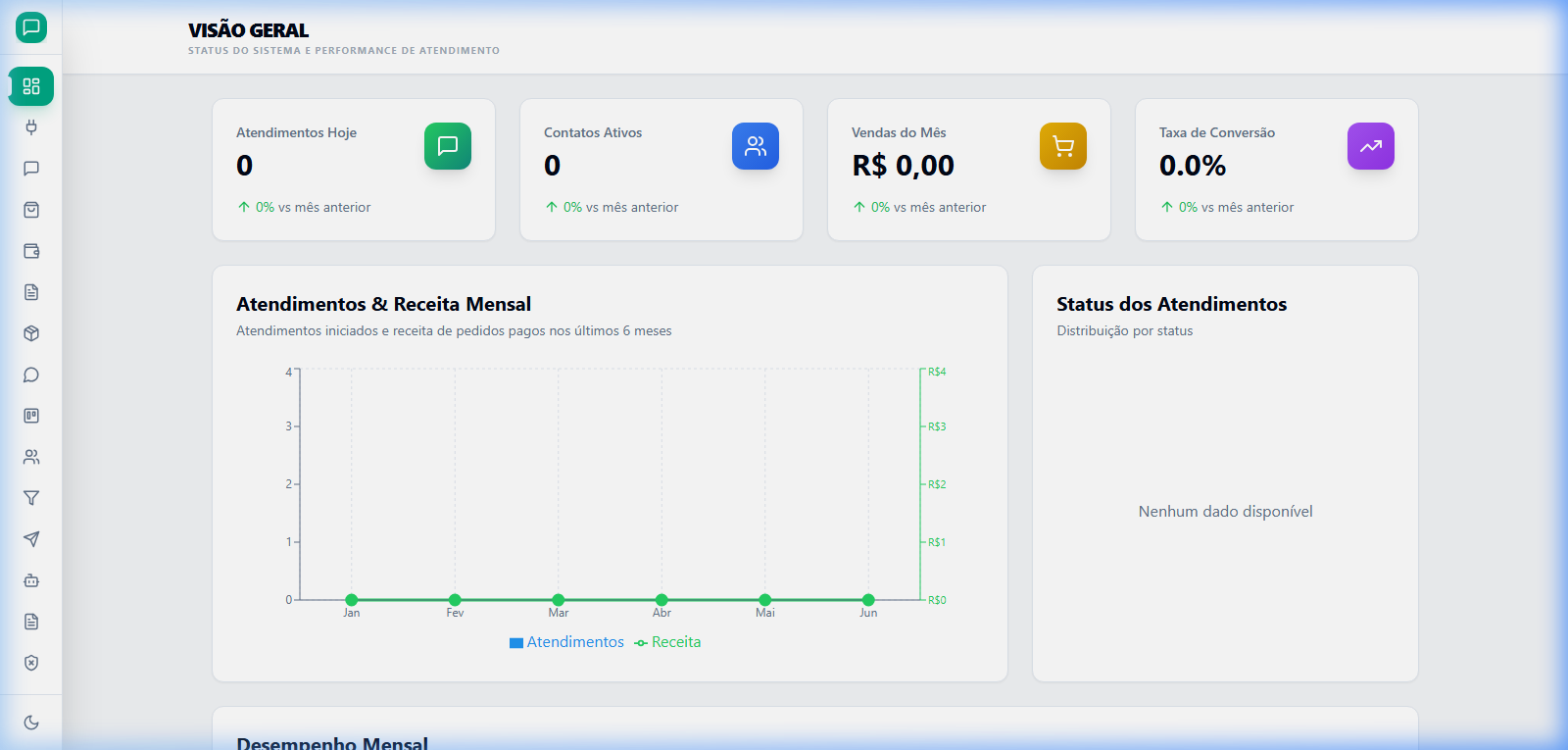
Task: Click the yellow cart icon on Vendas do Mês
Action: (1063, 146)
